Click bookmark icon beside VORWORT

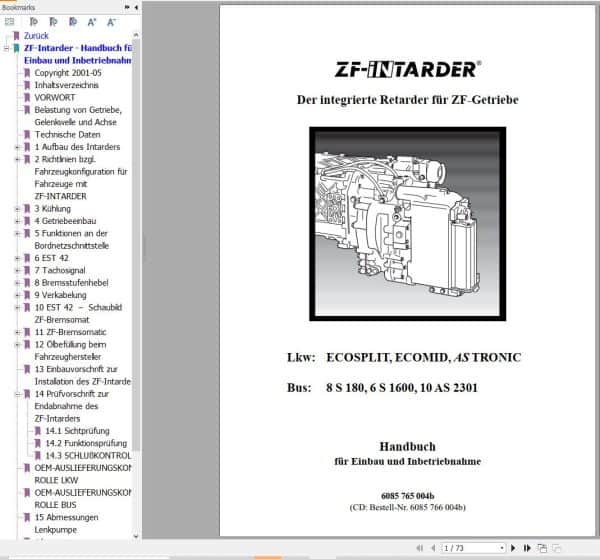tap(27, 97)
